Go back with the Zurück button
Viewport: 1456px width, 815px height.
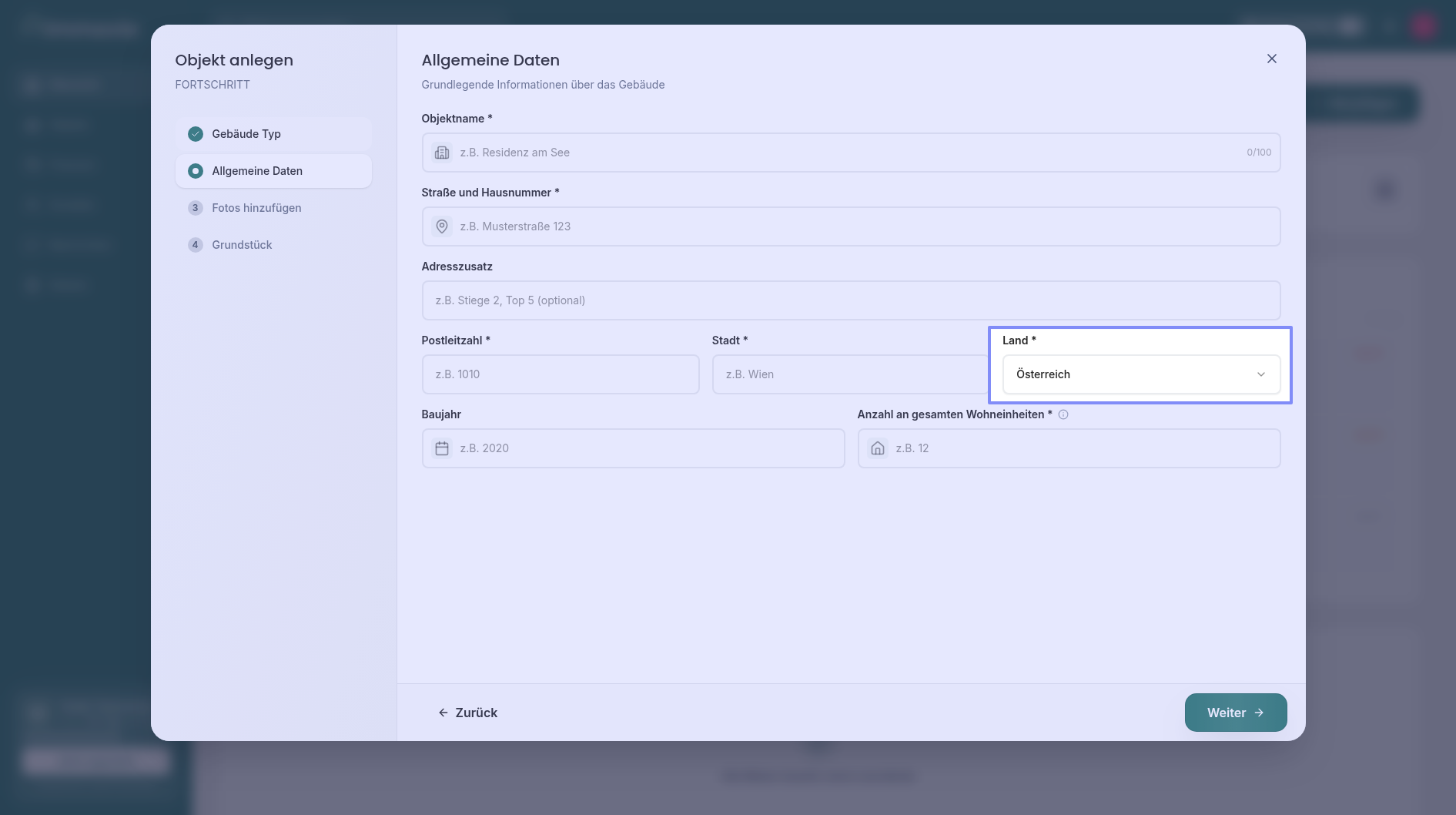coord(468,713)
